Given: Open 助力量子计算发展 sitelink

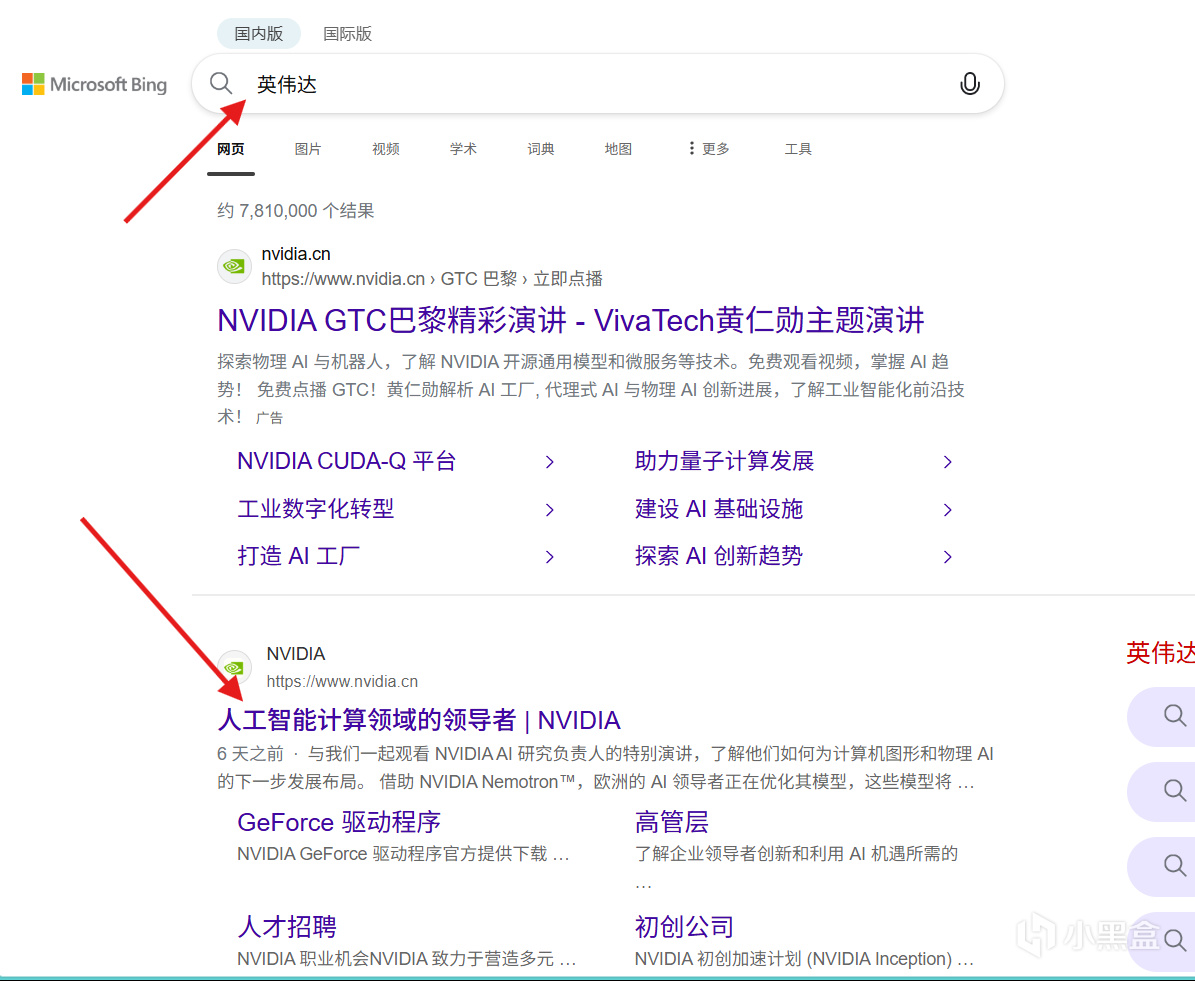Looking at the screenshot, I should pyautogui.click(x=725, y=461).
